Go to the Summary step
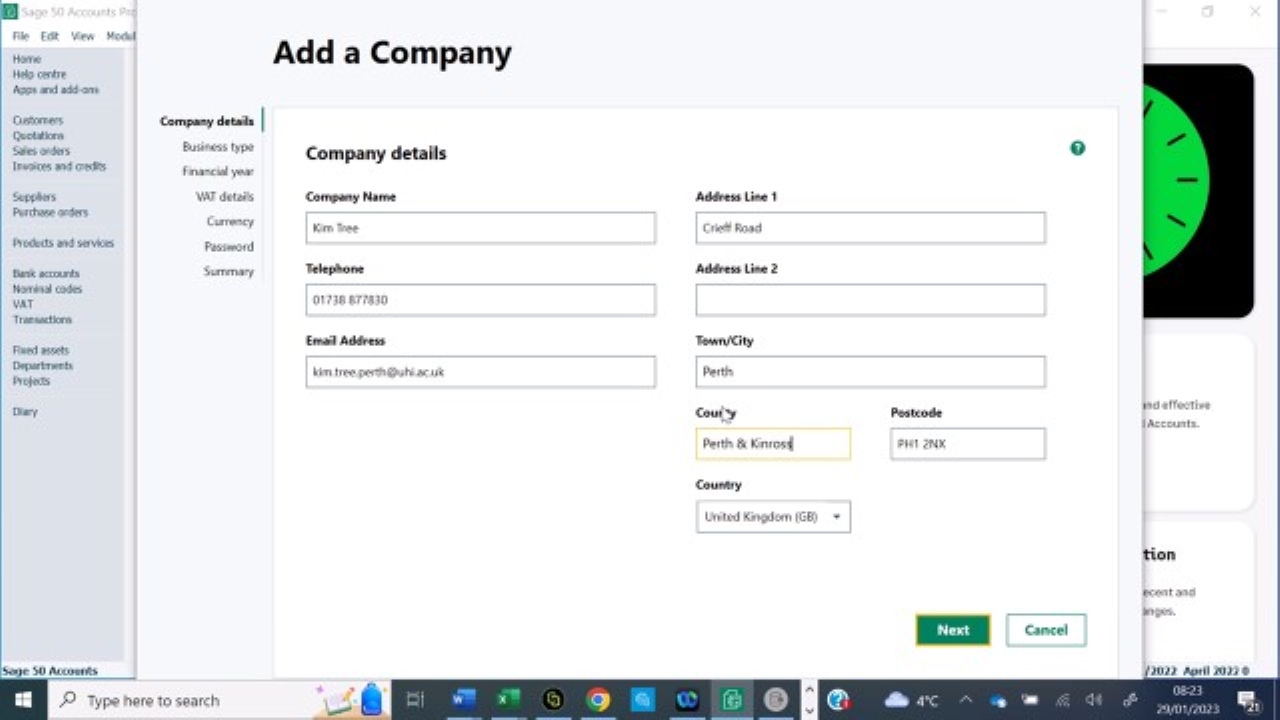The image size is (1280, 720). (x=229, y=271)
